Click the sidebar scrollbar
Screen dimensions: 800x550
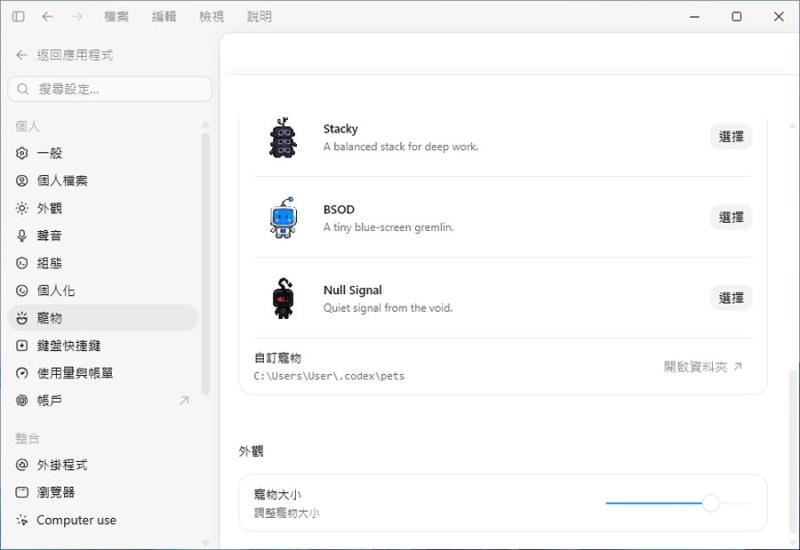[x=206, y=264]
